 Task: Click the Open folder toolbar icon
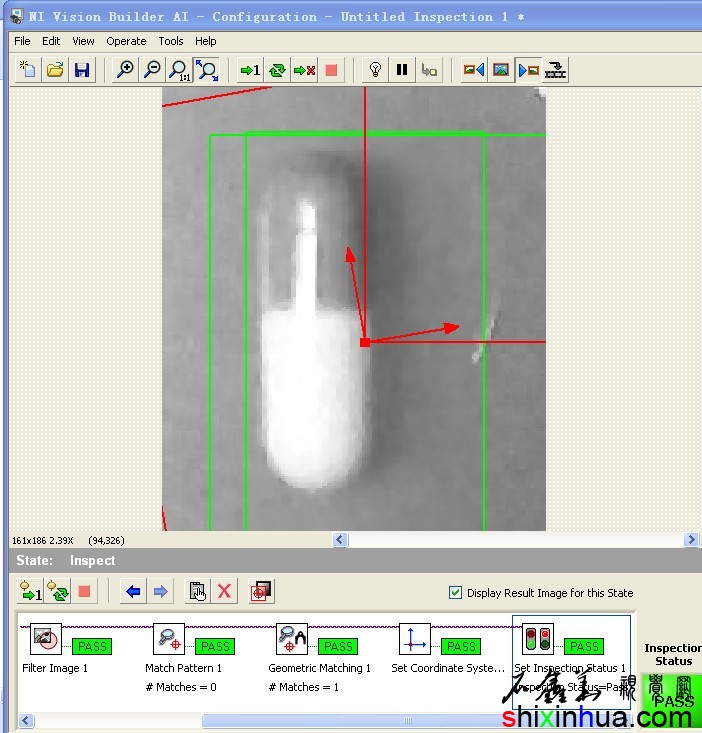coord(55,70)
